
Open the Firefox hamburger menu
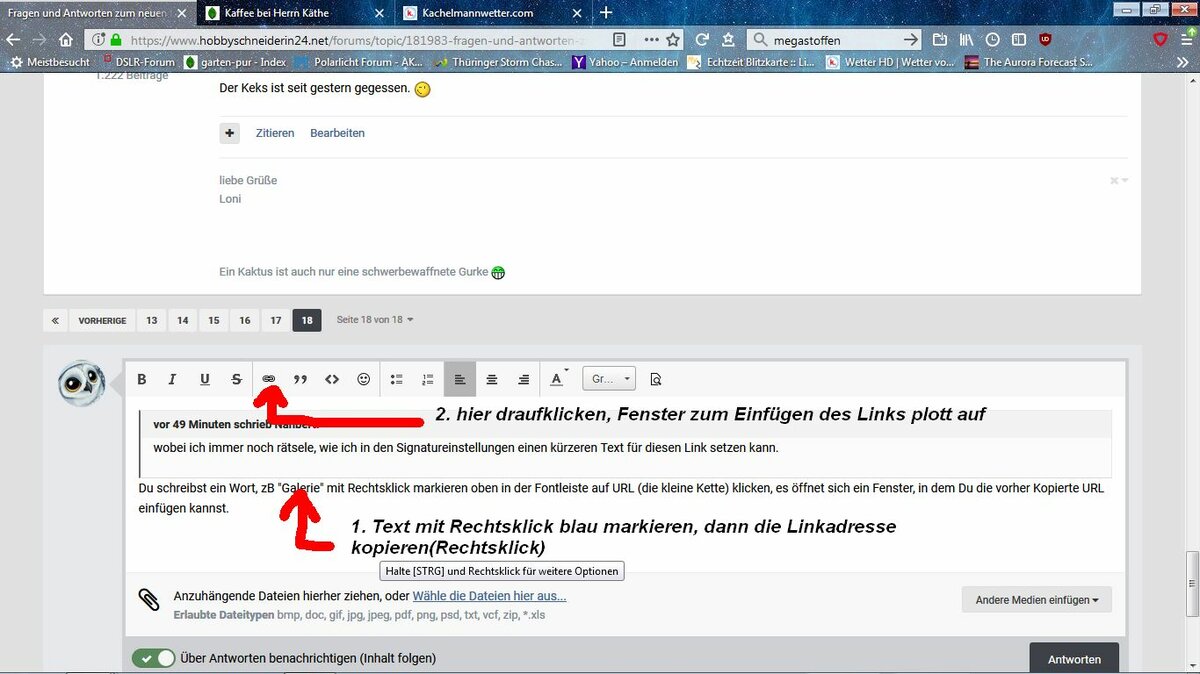pyautogui.click(x=1185, y=40)
